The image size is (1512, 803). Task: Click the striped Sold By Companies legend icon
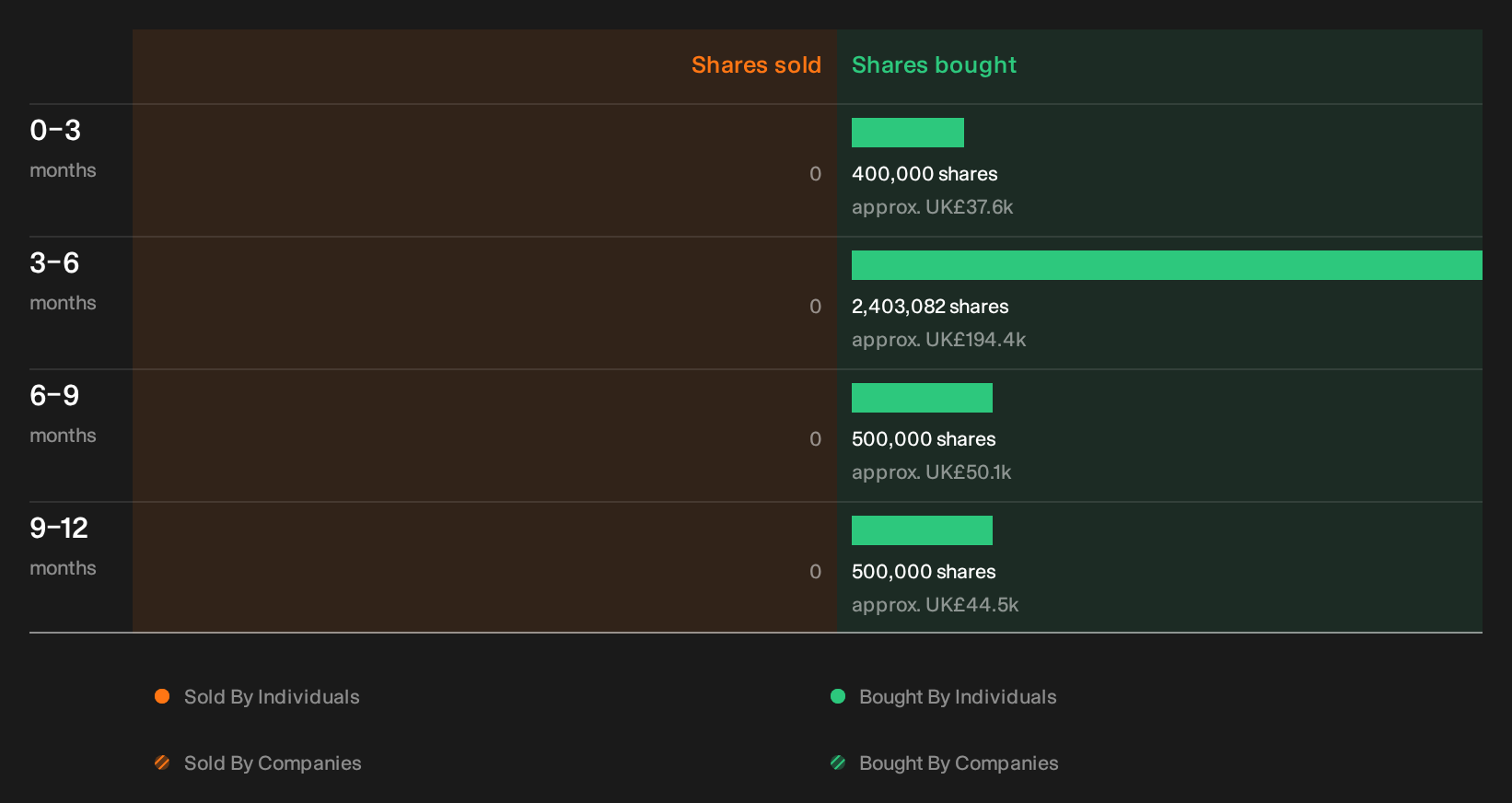(x=162, y=762)
